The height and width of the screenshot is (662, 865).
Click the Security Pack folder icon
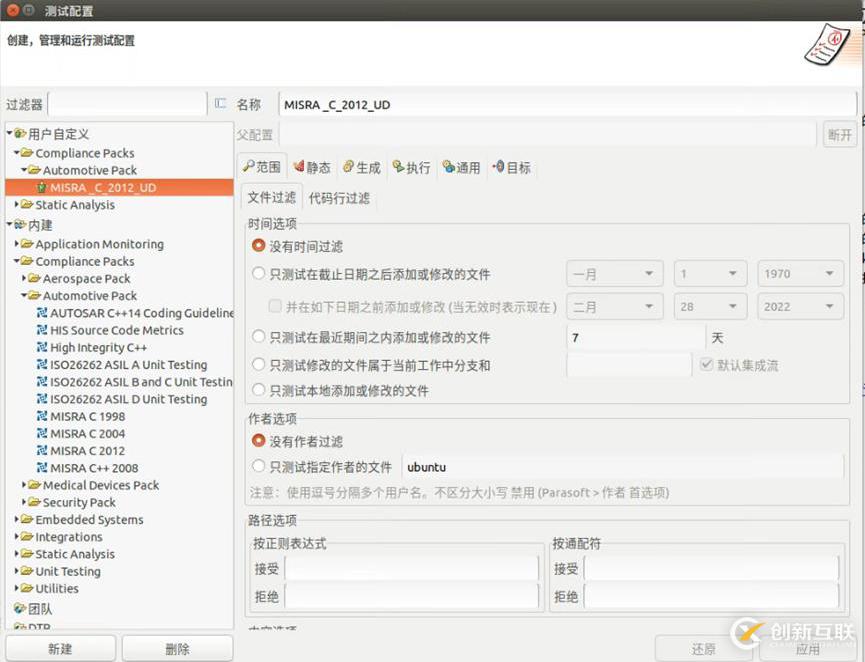tap(34, 502)
